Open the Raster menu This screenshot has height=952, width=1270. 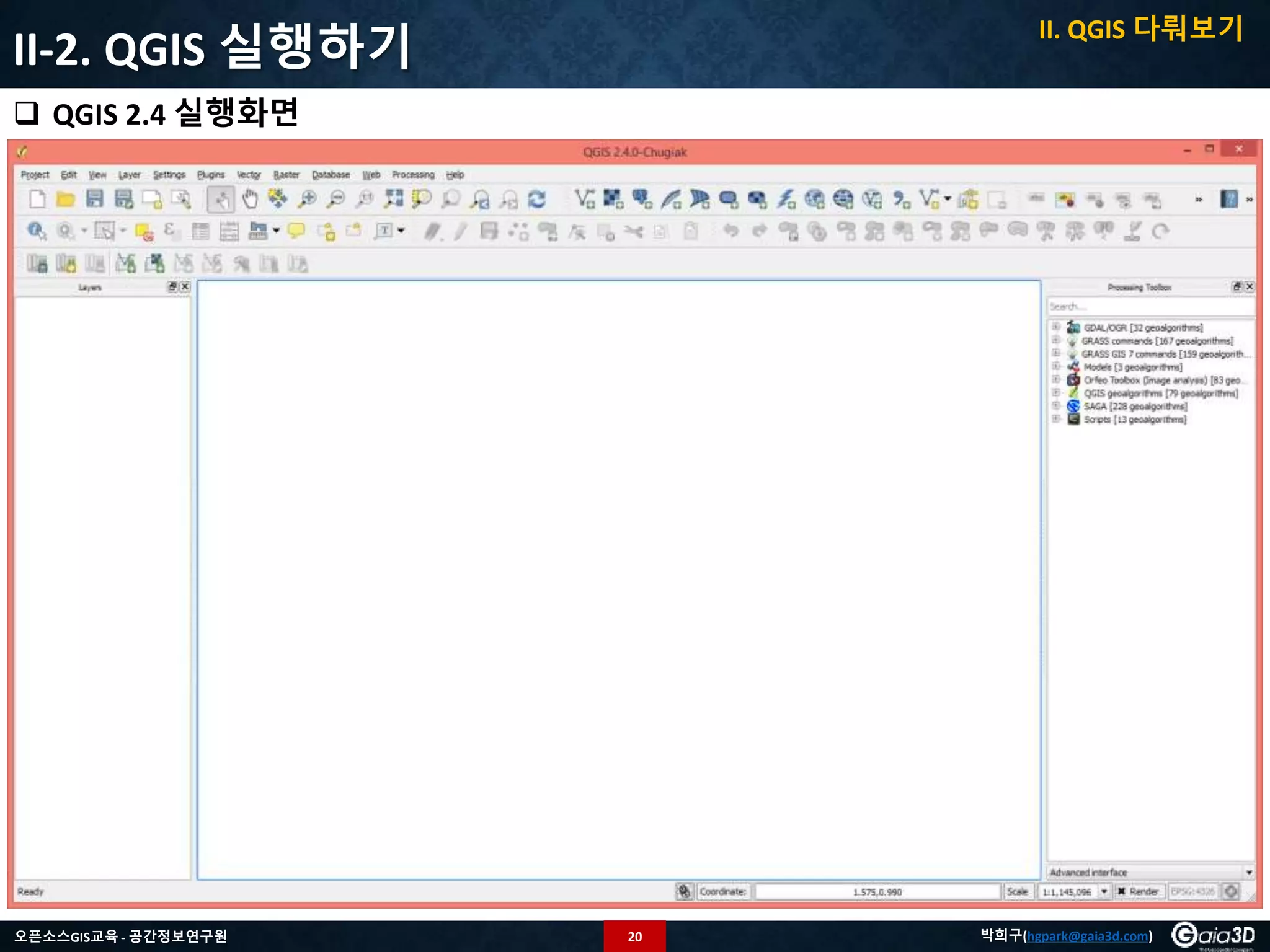click(x=286, y=175)
